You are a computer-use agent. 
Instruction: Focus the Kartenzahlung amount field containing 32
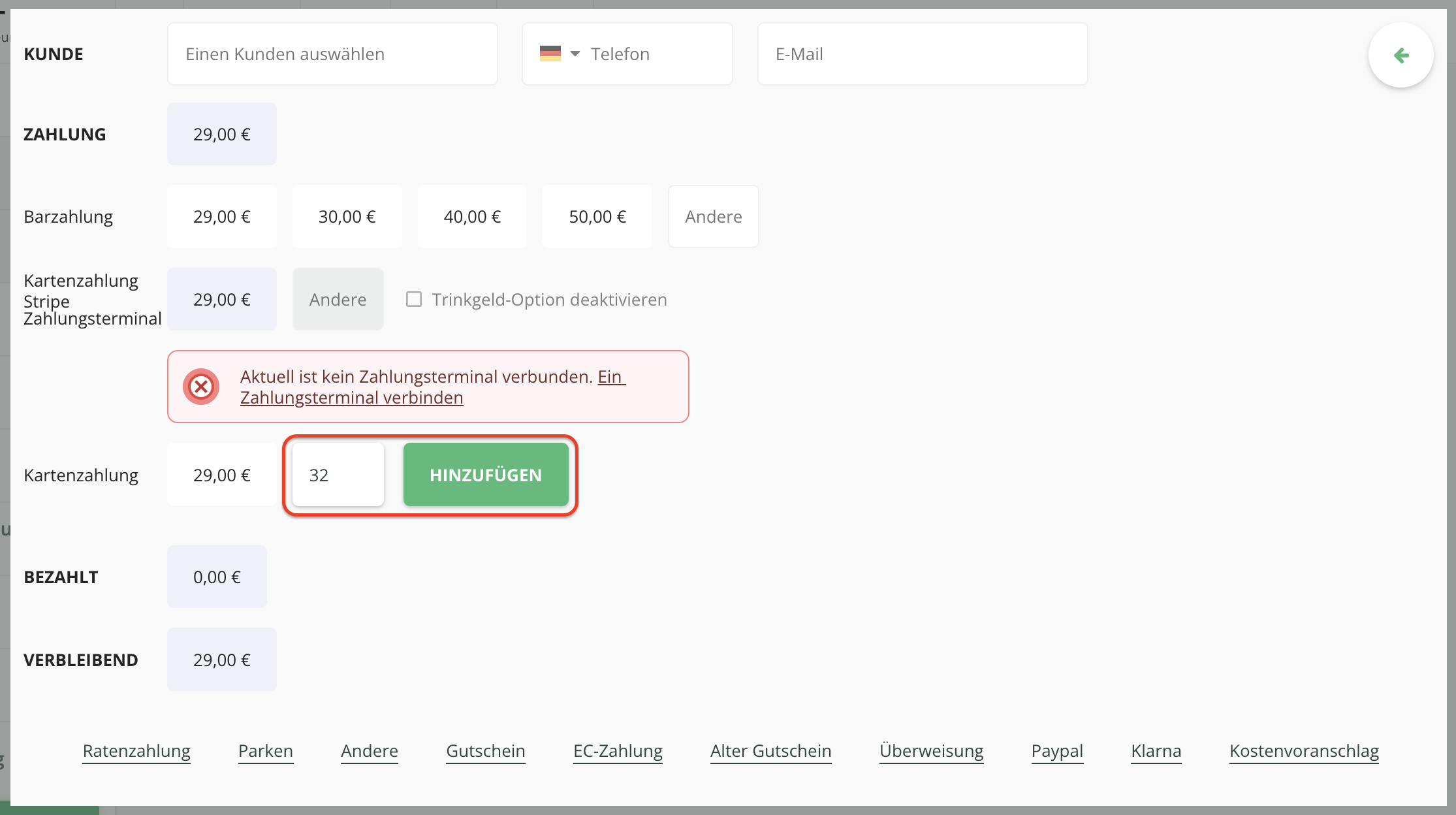coord(338,475)
